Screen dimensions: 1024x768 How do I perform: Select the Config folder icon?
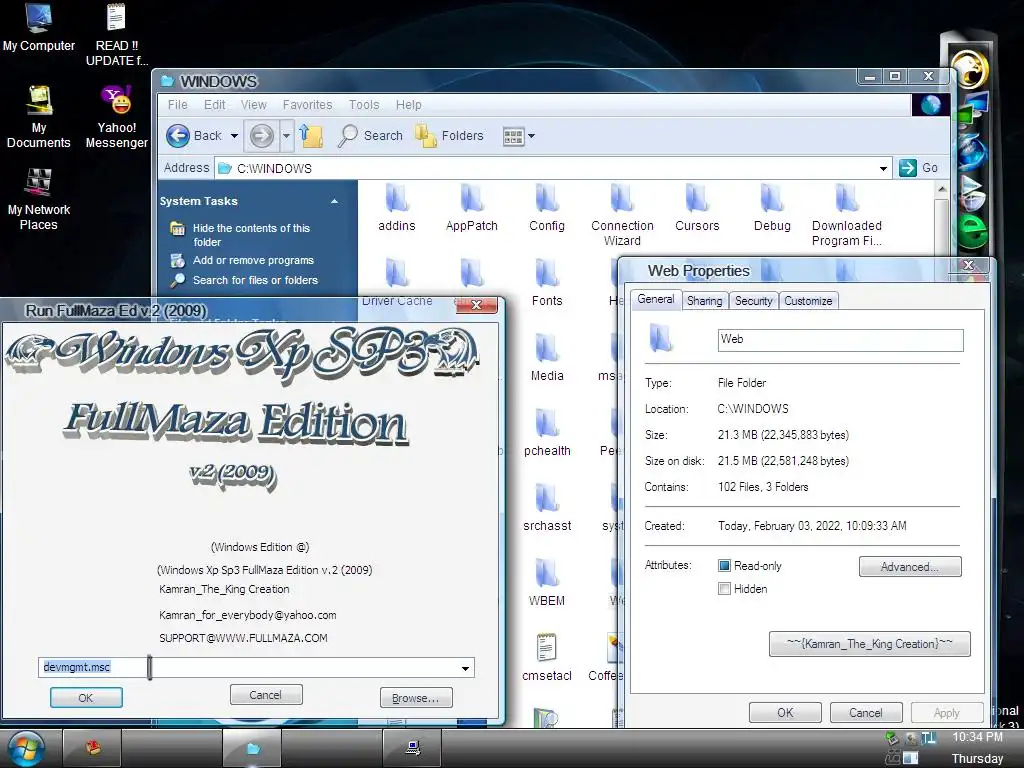coord(547,198)
